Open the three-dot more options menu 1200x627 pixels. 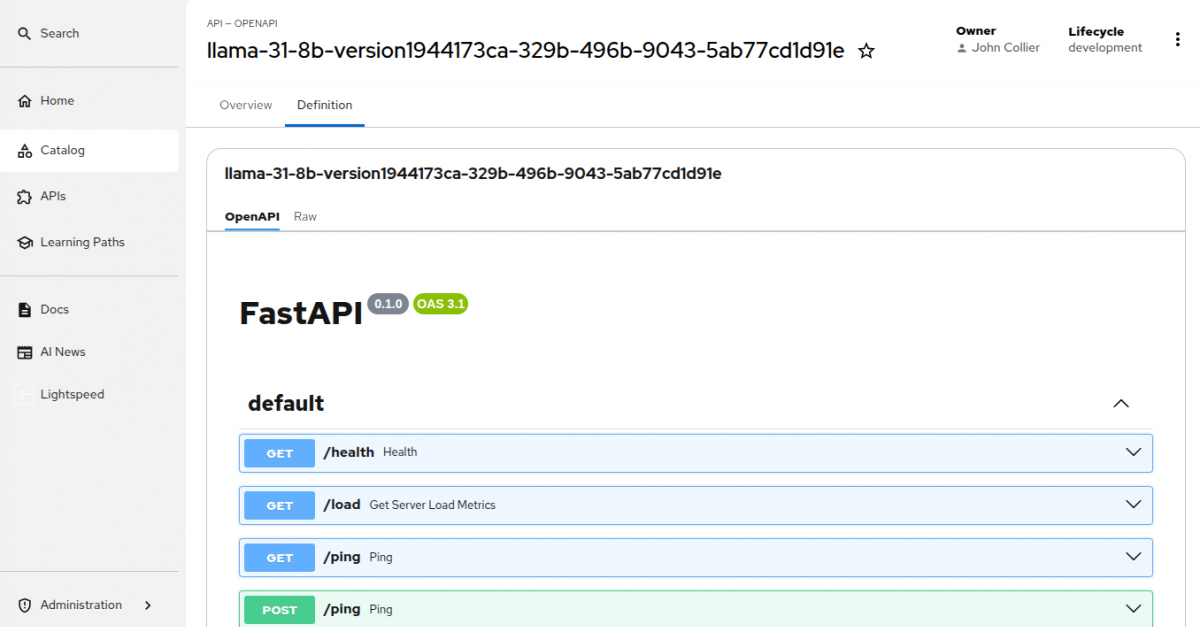click(x=1177, y=40)
